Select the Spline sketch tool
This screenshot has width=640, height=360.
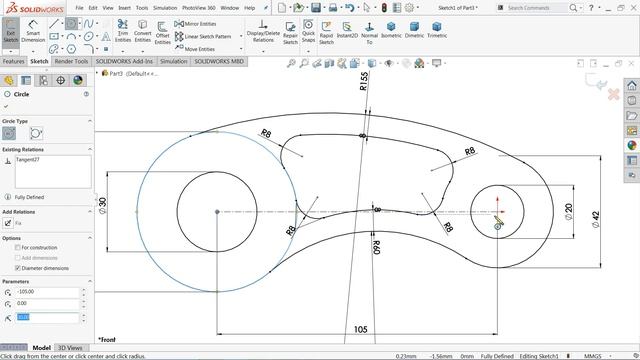pyautogui.click(x=88, y=24)
